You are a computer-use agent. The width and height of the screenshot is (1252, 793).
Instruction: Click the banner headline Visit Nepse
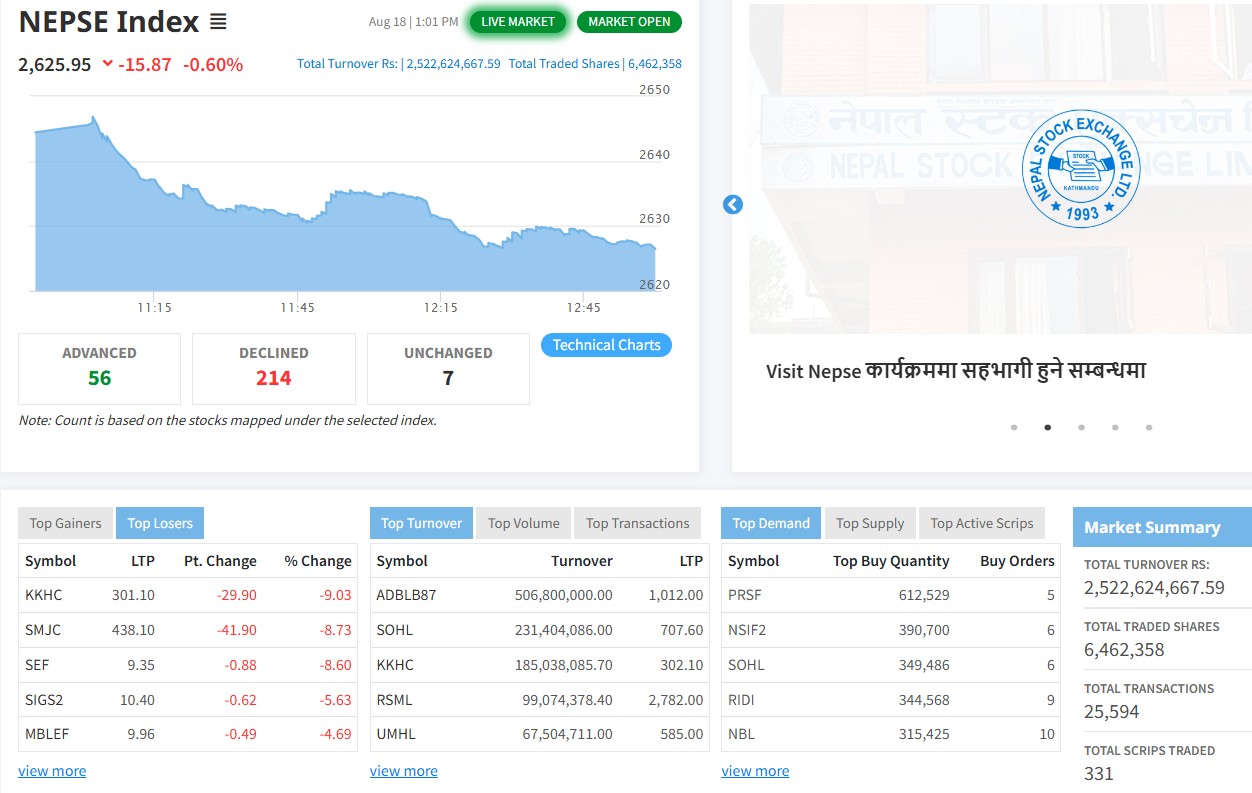click(x=956, y=370)
